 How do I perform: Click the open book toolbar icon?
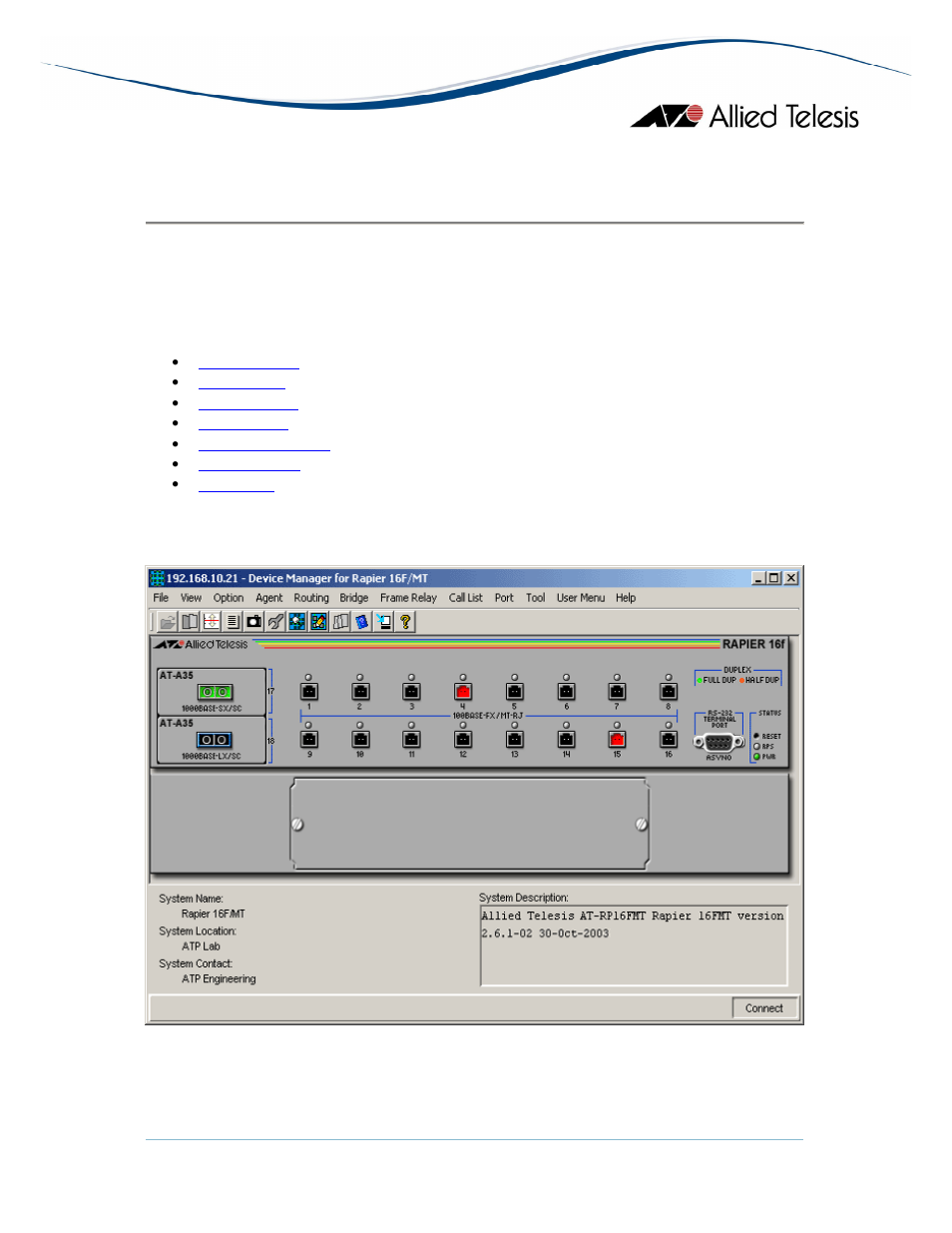click(190, 622)
